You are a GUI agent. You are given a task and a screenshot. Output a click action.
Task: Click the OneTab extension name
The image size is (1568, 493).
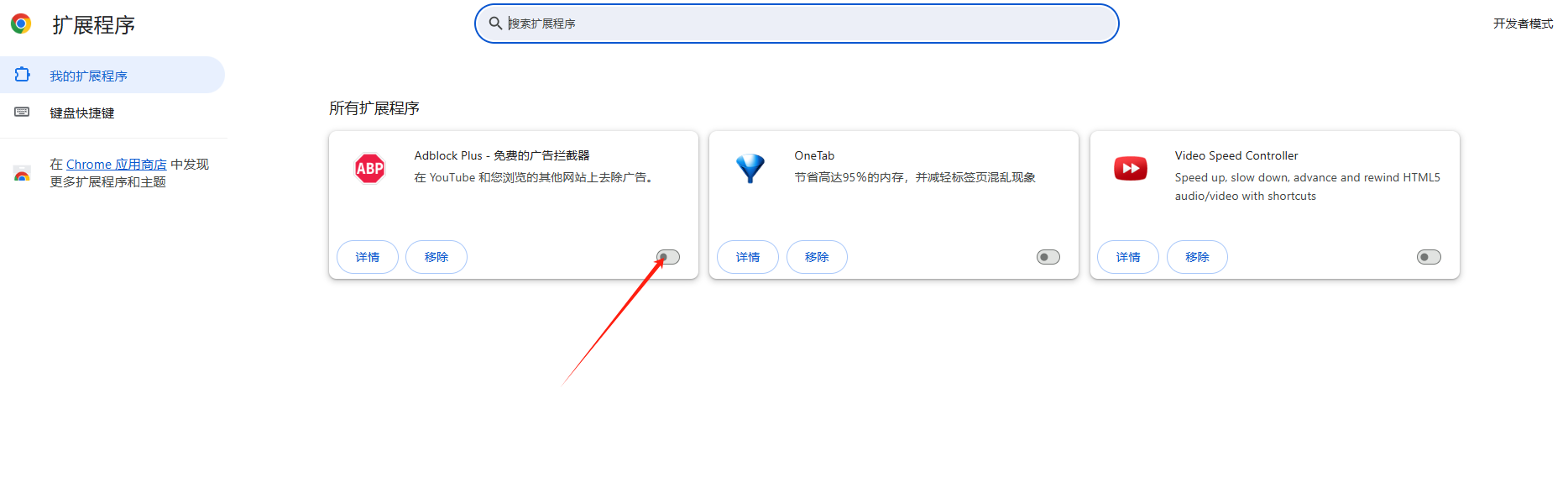pos(814,155)
